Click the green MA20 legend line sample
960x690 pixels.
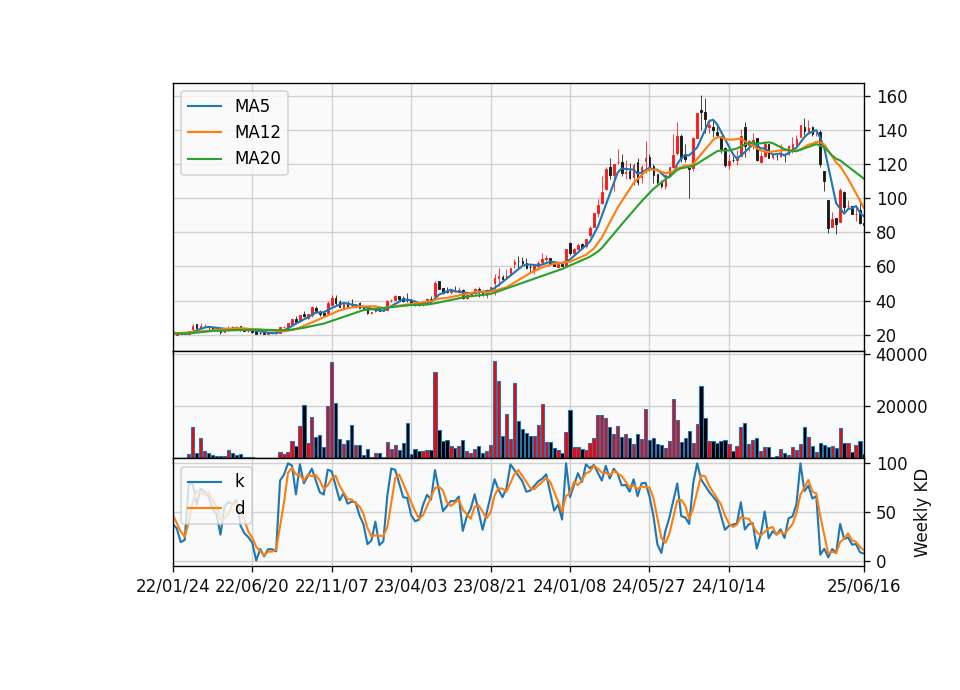pos(204,159)
